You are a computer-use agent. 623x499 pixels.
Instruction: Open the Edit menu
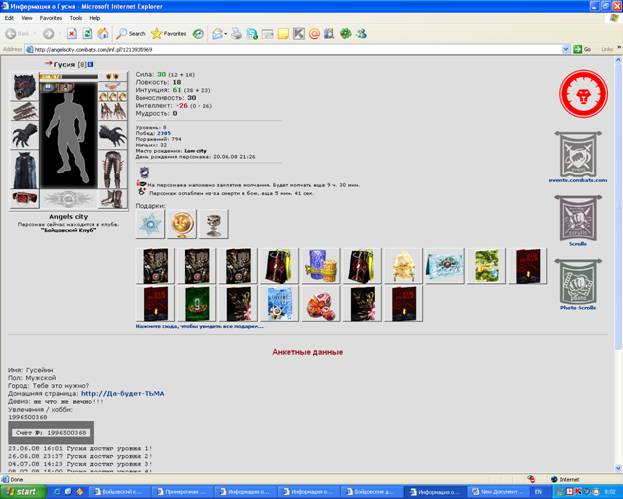point(9,18)
